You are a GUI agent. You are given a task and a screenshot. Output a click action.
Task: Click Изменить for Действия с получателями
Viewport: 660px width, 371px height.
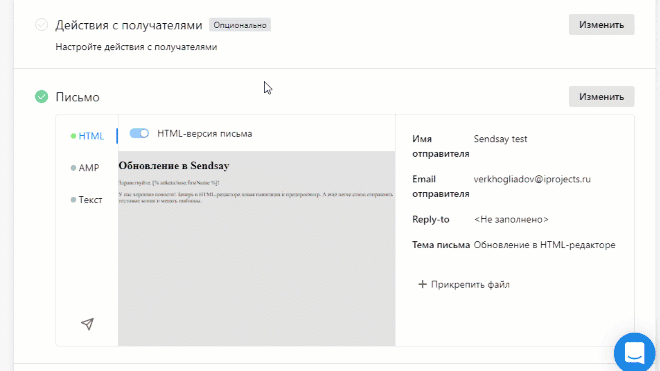click(x=601, y=25)
